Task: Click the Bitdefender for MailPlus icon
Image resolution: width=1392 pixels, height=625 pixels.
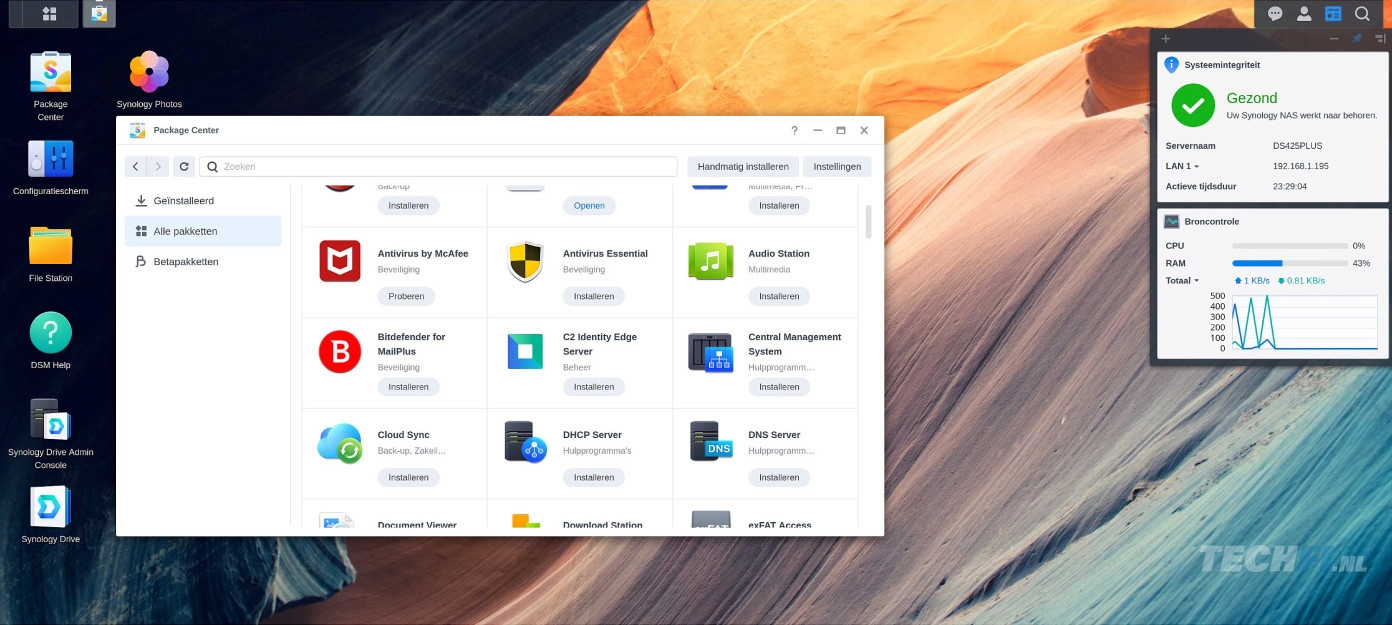Action: coord(340,352)
